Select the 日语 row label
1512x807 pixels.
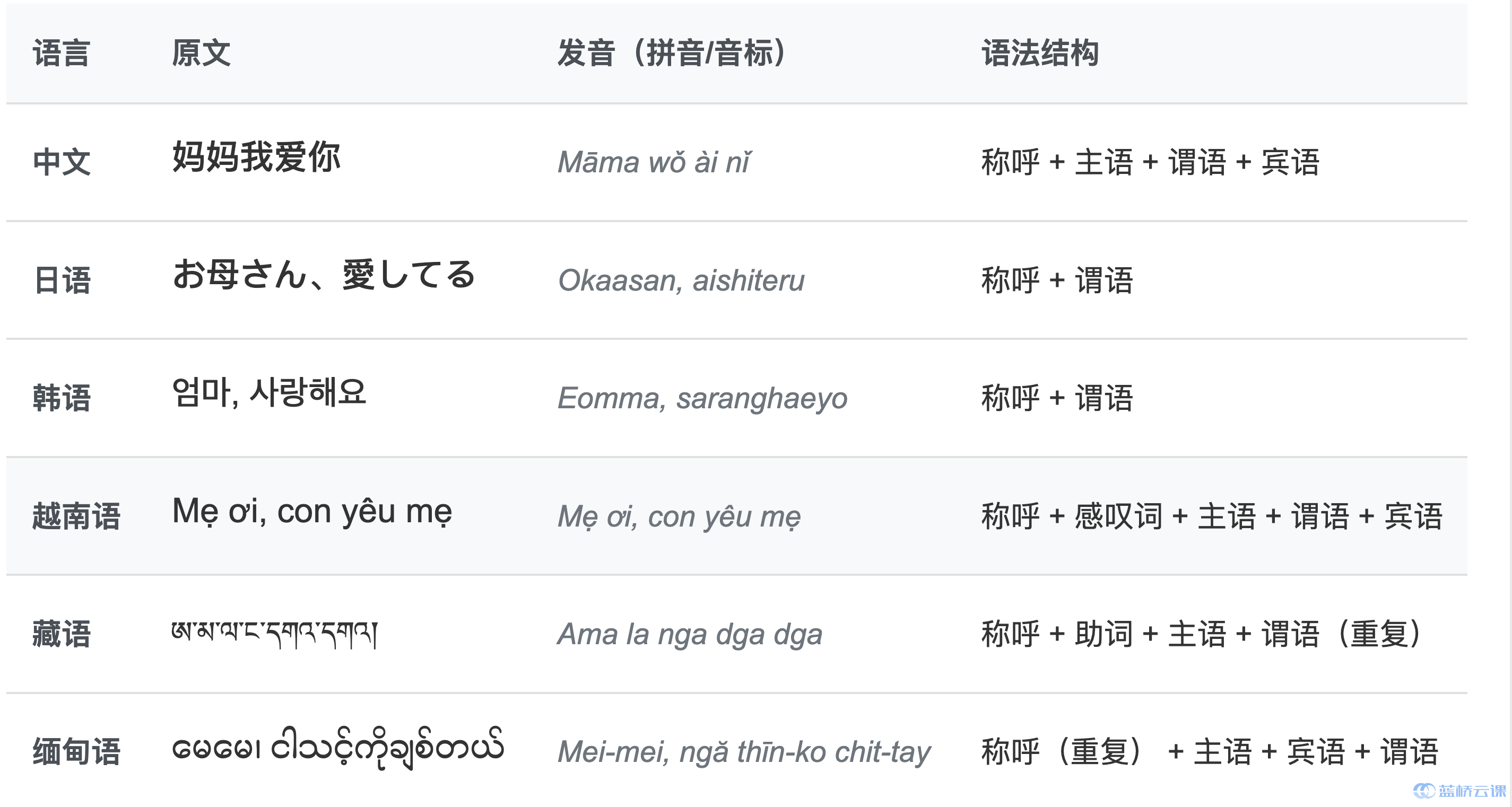coord(62,280)
